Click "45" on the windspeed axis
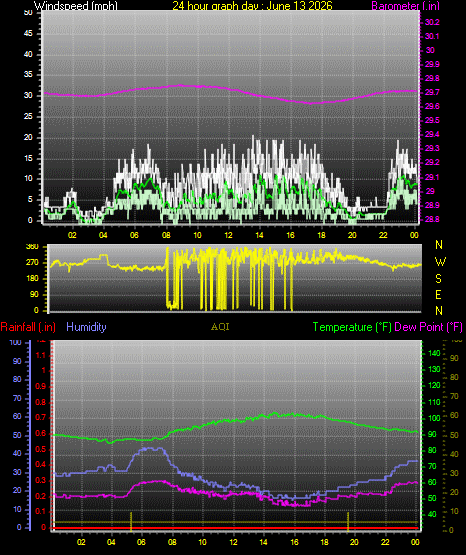 pos(28,34)
